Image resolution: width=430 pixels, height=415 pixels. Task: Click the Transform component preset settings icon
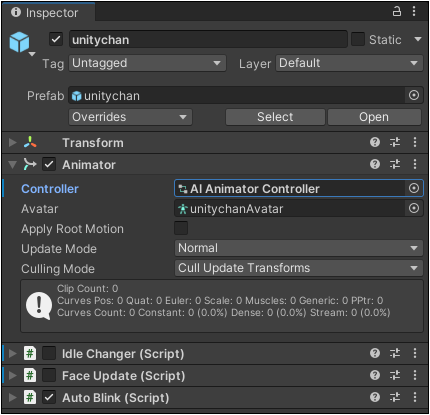tap(395, 142)
